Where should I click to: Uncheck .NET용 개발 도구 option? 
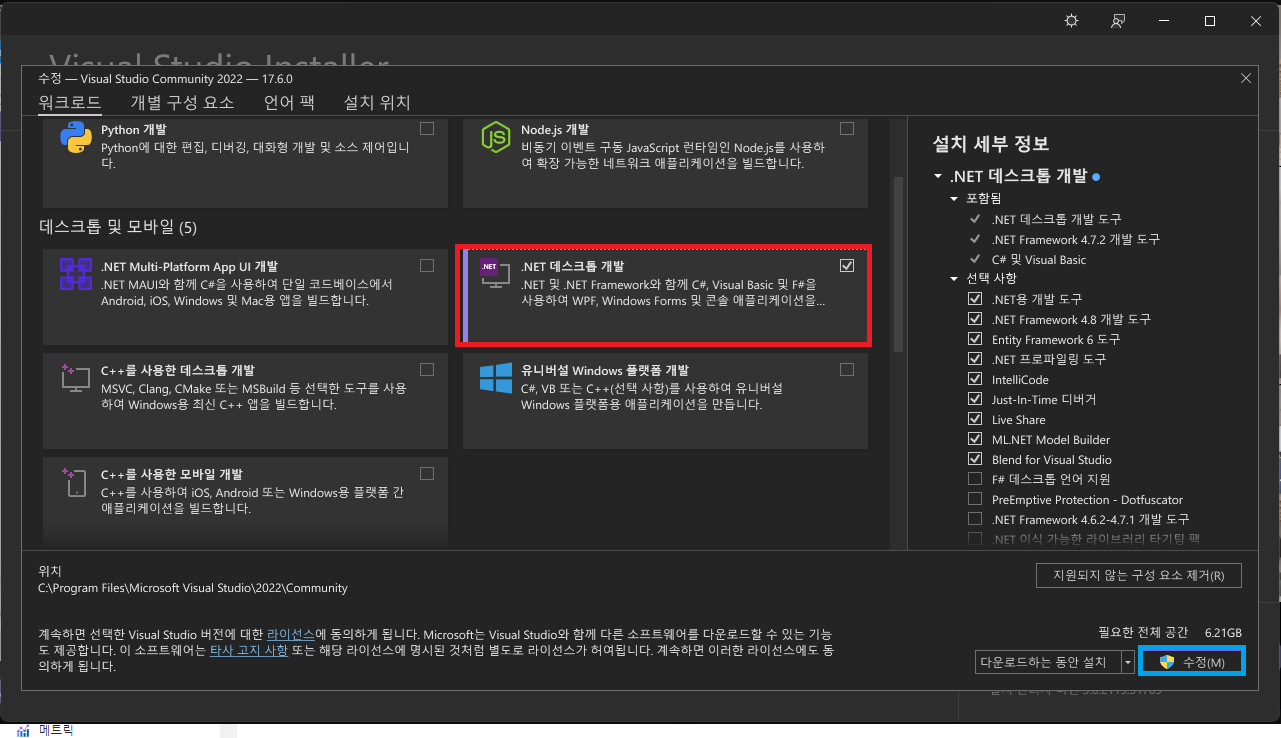975,299
